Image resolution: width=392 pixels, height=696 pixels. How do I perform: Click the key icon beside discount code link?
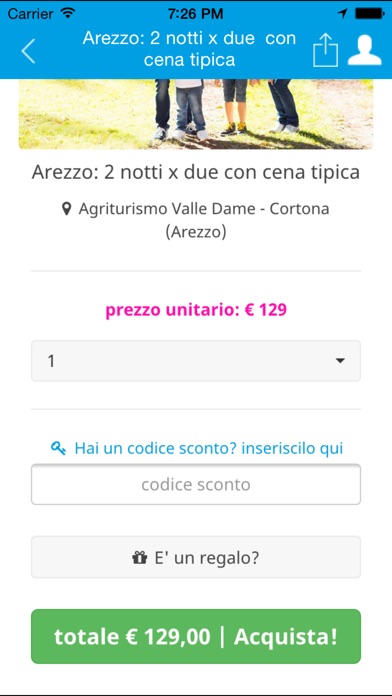58,448
